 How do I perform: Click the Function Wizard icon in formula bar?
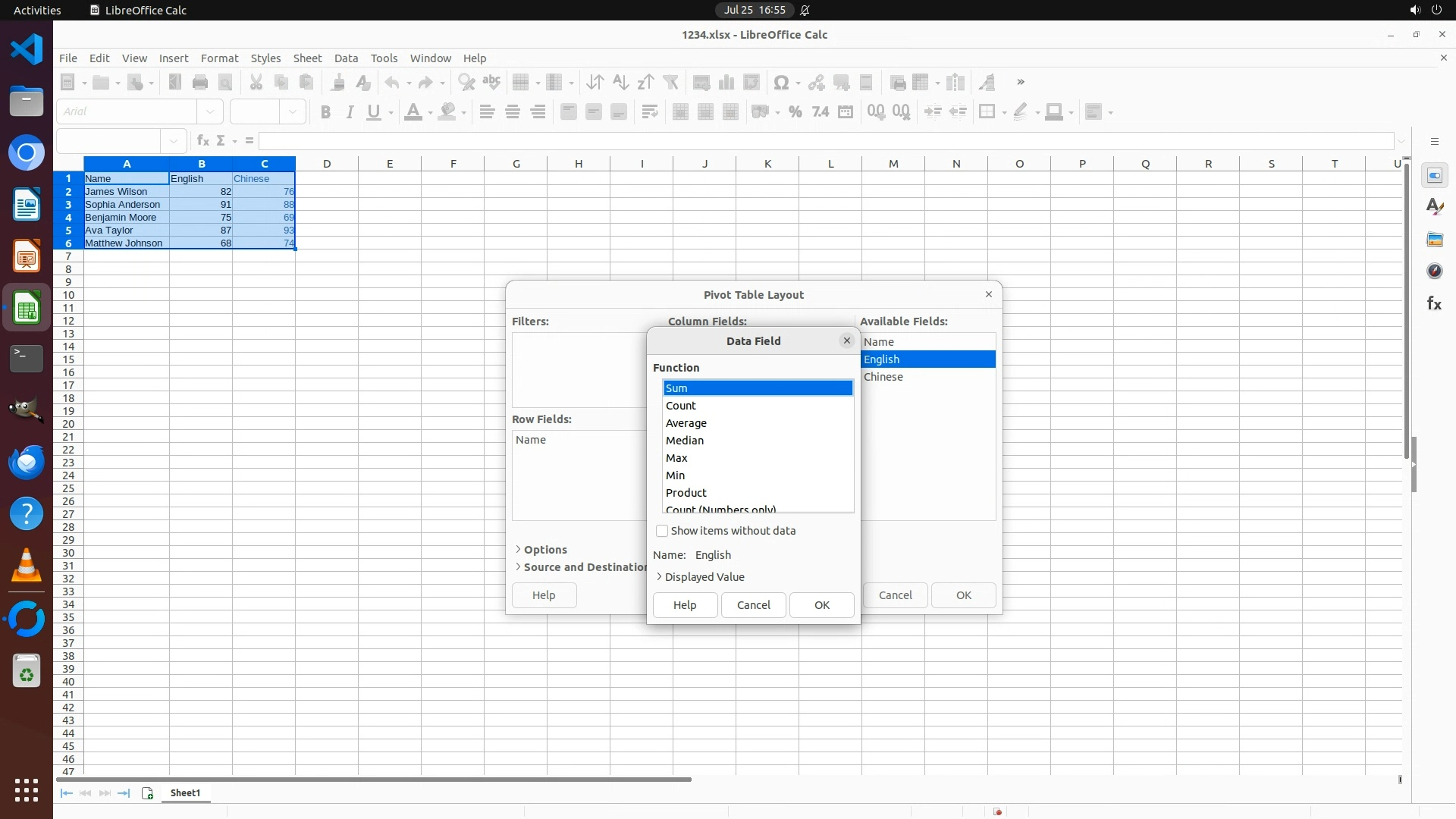[202, 140]
